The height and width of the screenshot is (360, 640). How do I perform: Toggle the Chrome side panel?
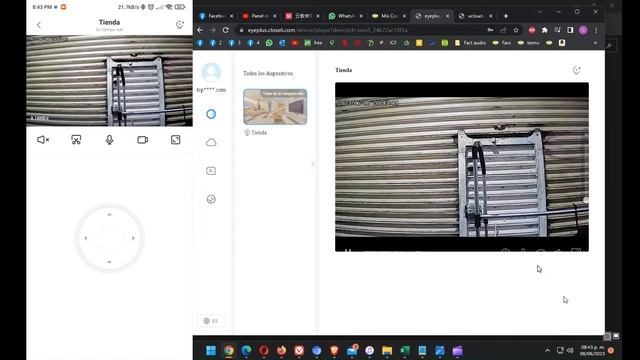[x=570, y=30]
